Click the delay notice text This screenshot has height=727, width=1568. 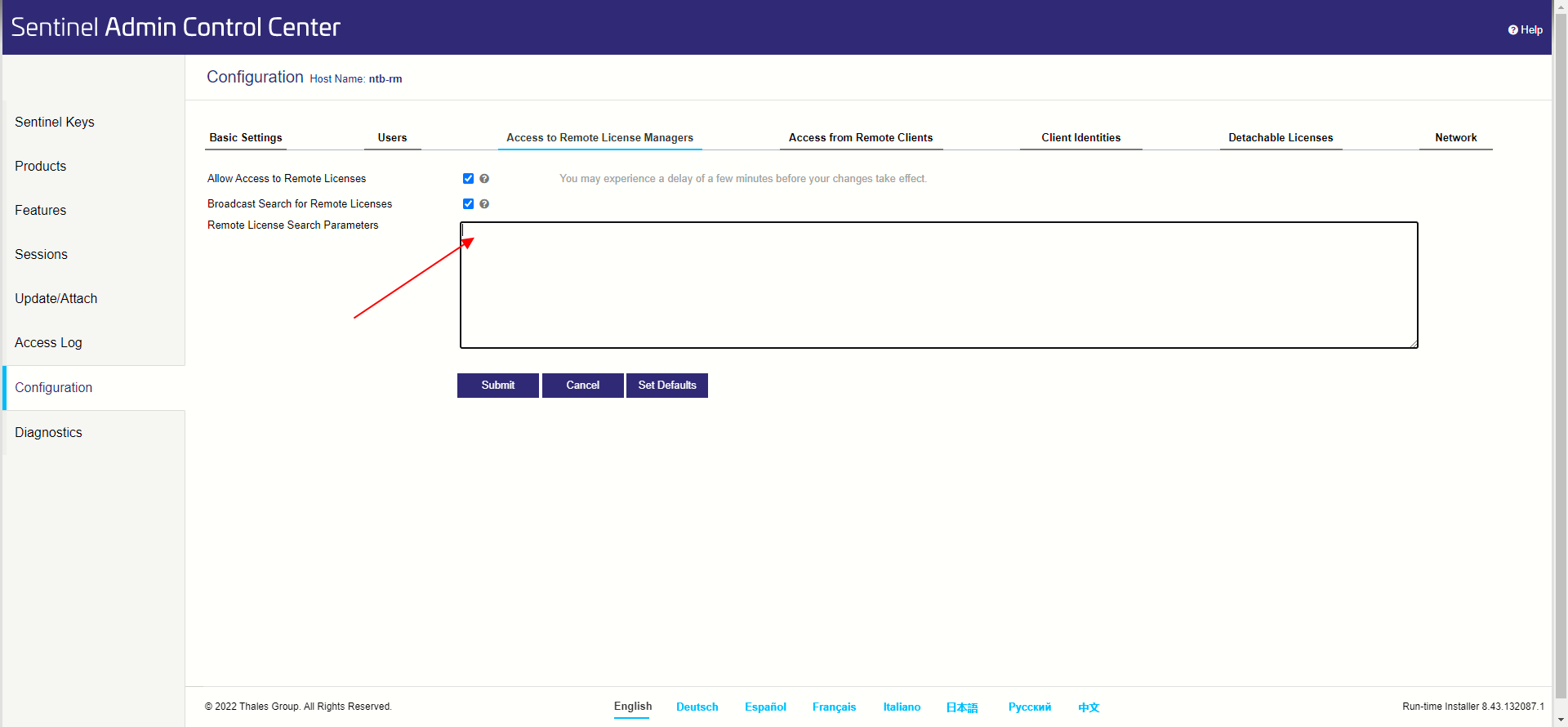tap(743, 179)
